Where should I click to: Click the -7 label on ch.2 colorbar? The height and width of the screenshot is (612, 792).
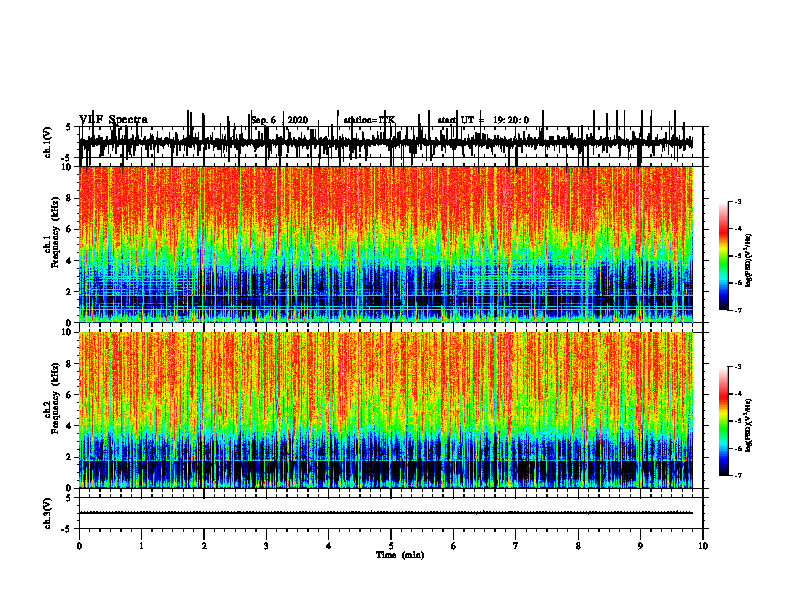tap(738, 476)
